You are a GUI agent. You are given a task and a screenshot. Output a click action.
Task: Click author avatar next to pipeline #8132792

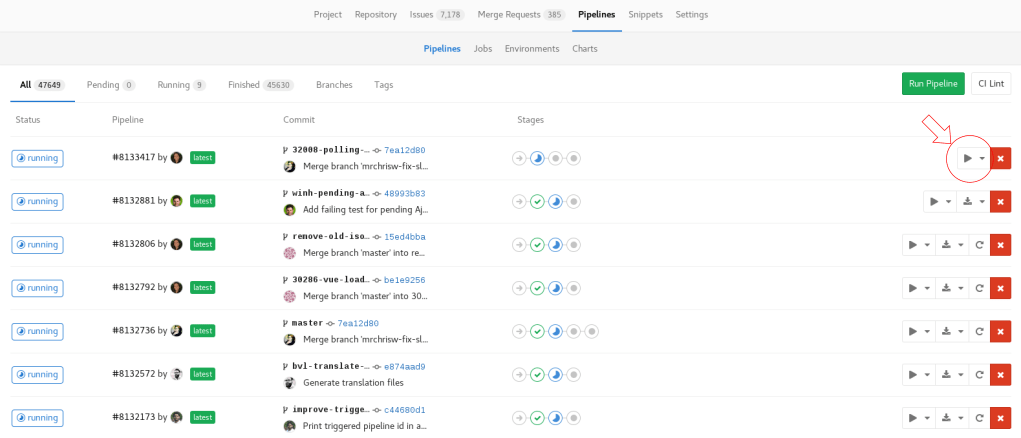177,288
